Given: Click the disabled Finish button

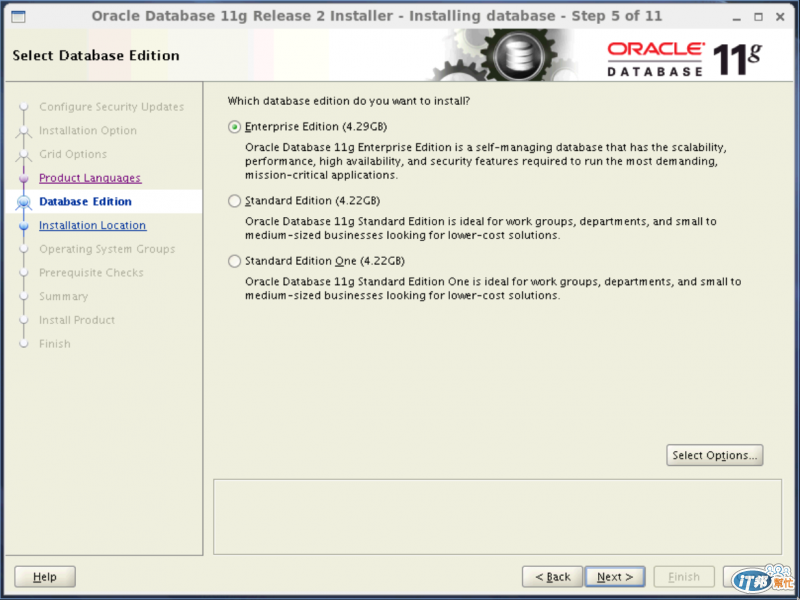Looking at the screenshot, I should pyautogui.click(x=684, y=577).
